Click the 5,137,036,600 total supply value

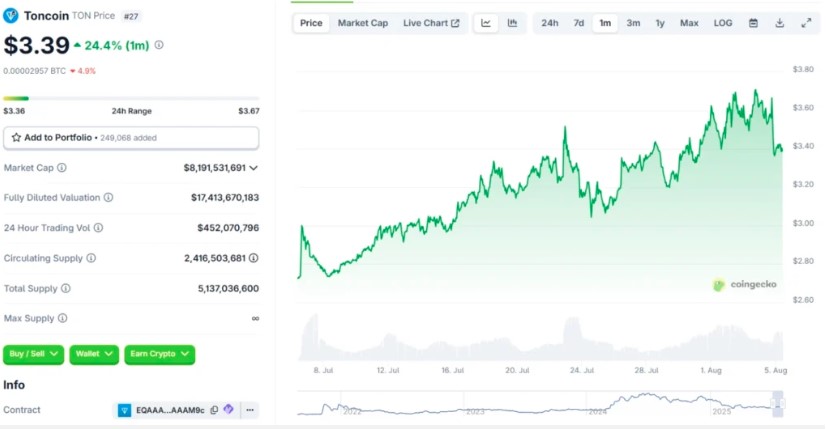228,288
